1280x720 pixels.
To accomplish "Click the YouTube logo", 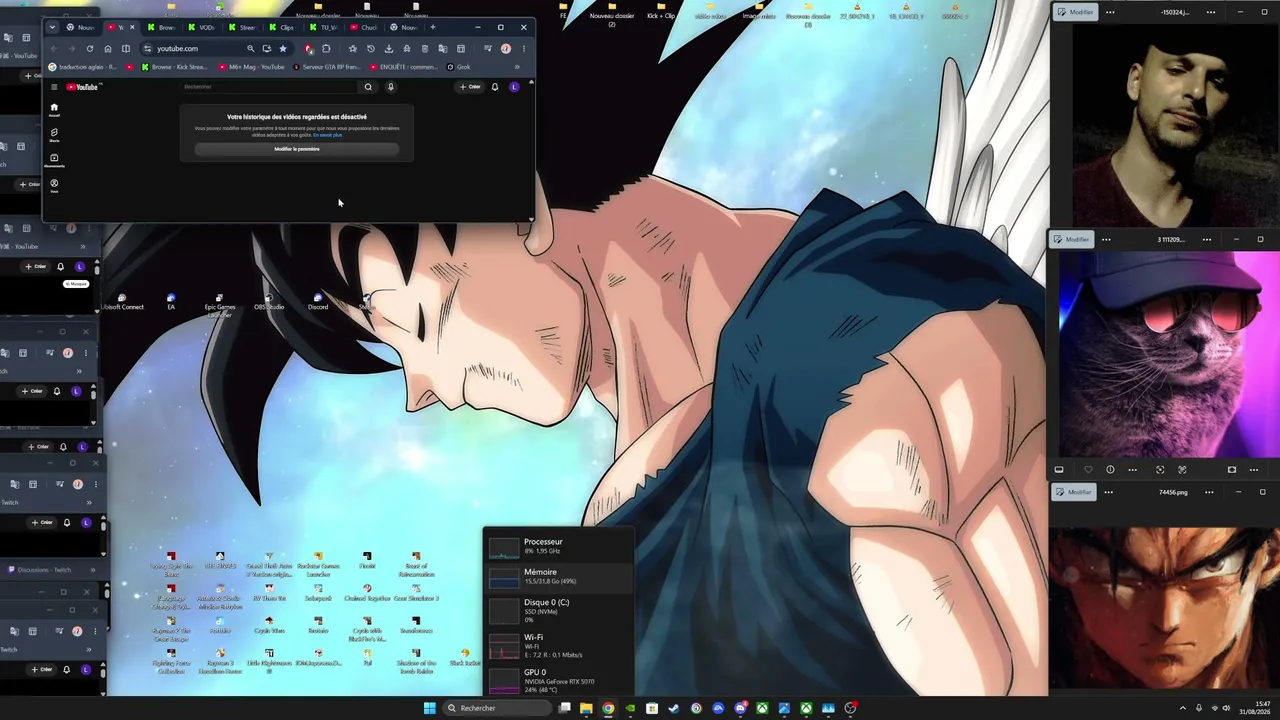I will point(82,87).
